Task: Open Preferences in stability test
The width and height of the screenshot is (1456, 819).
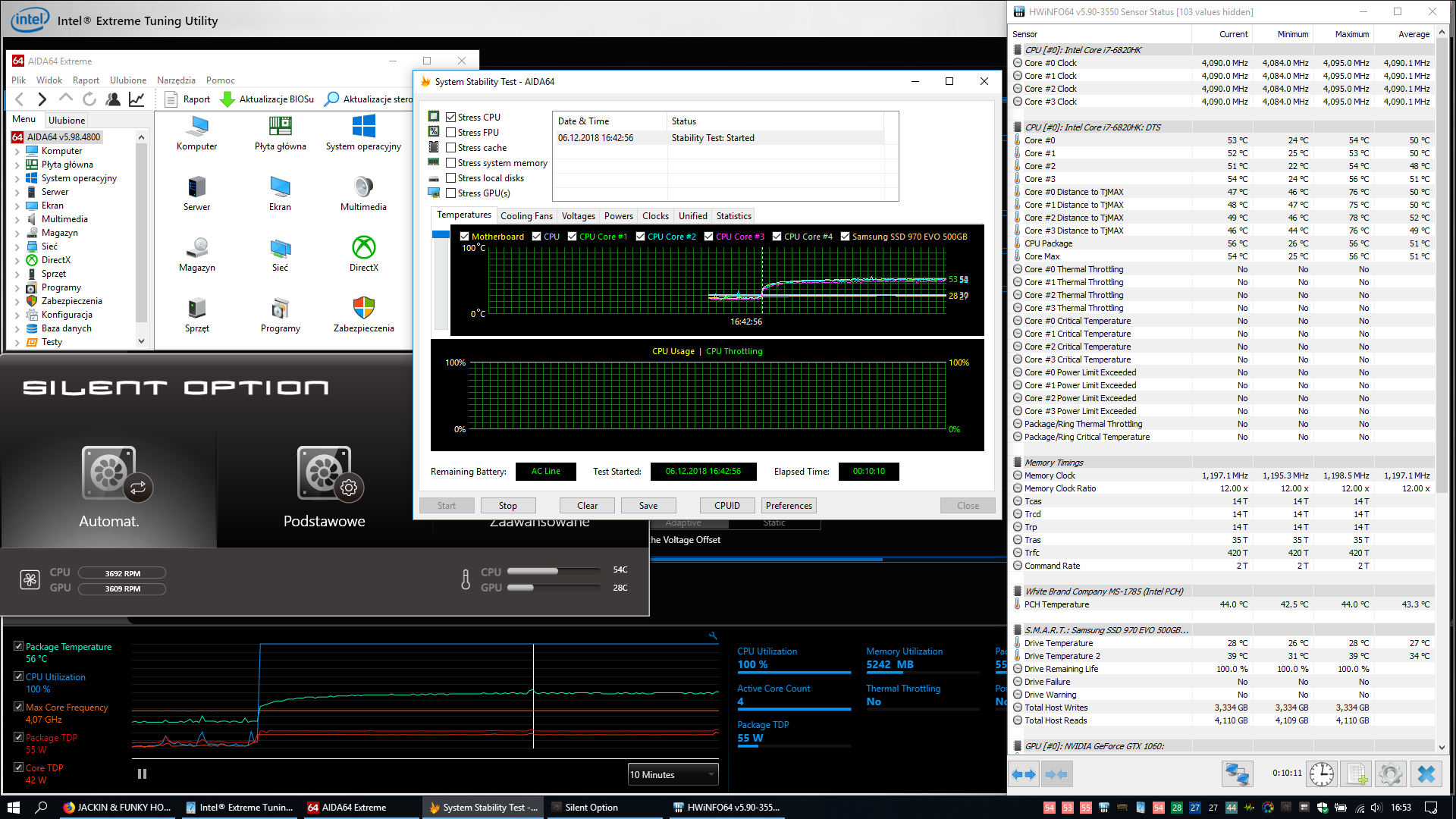Action: [x=789, y=506]
